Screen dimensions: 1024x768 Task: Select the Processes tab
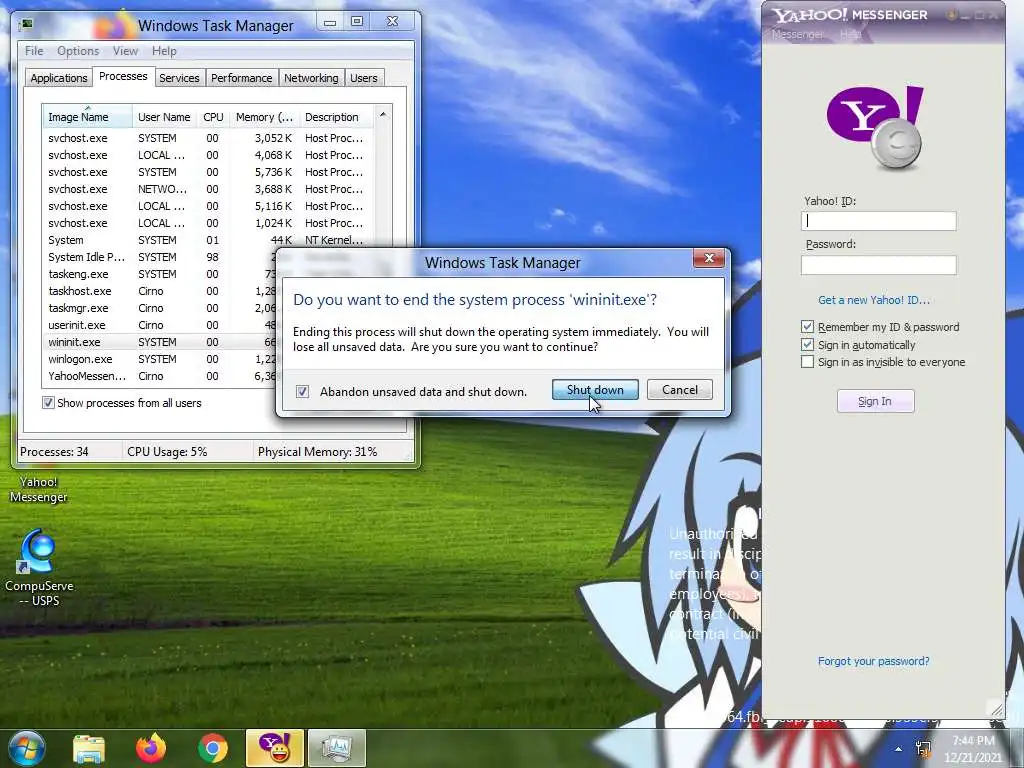tap(123, 76)
